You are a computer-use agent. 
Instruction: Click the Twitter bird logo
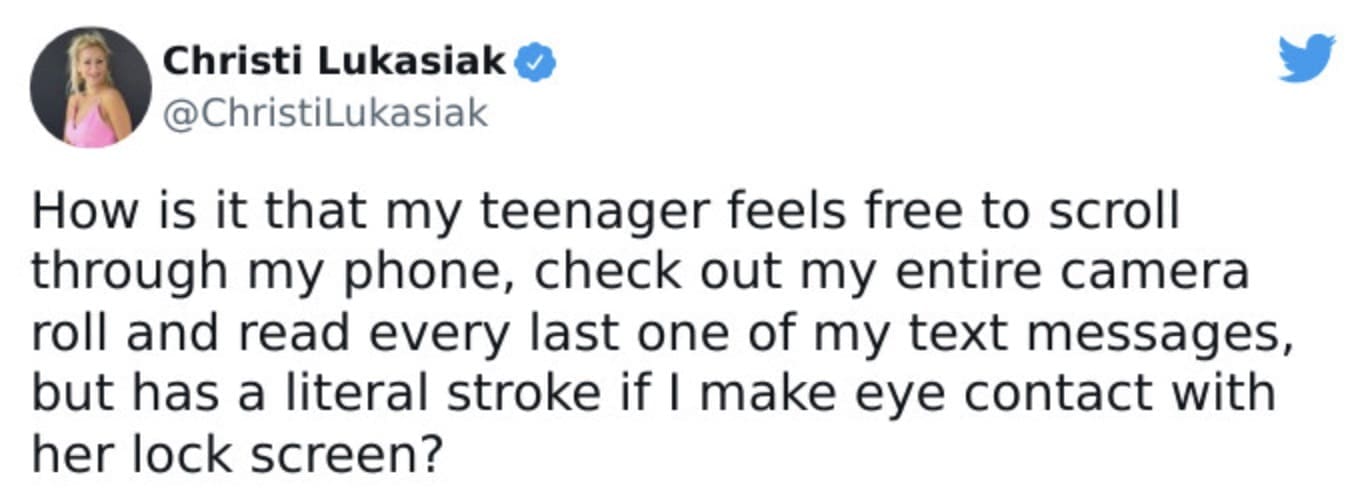point(1307,59)
